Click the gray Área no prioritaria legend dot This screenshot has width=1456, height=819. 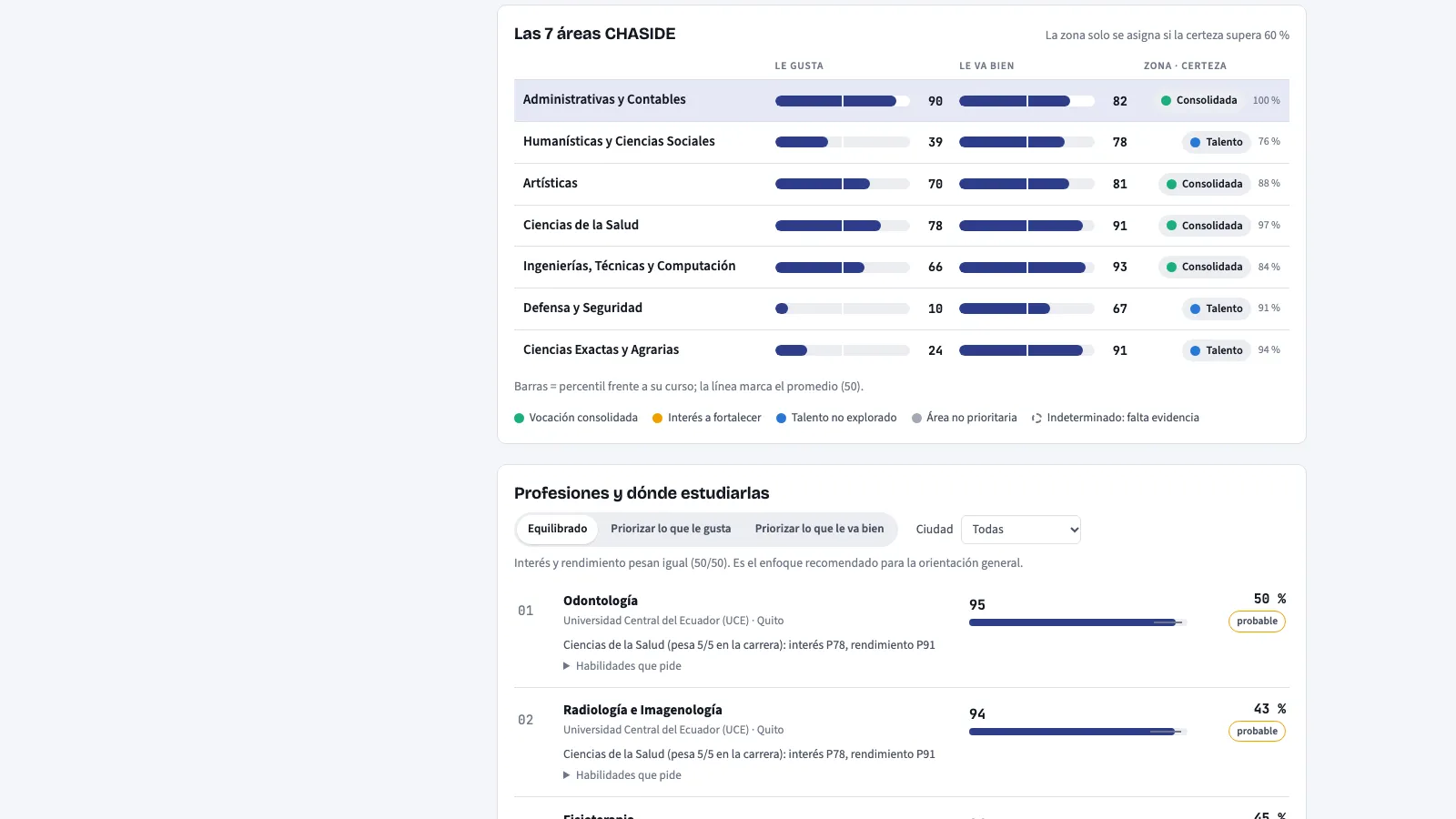click(916, 419)
